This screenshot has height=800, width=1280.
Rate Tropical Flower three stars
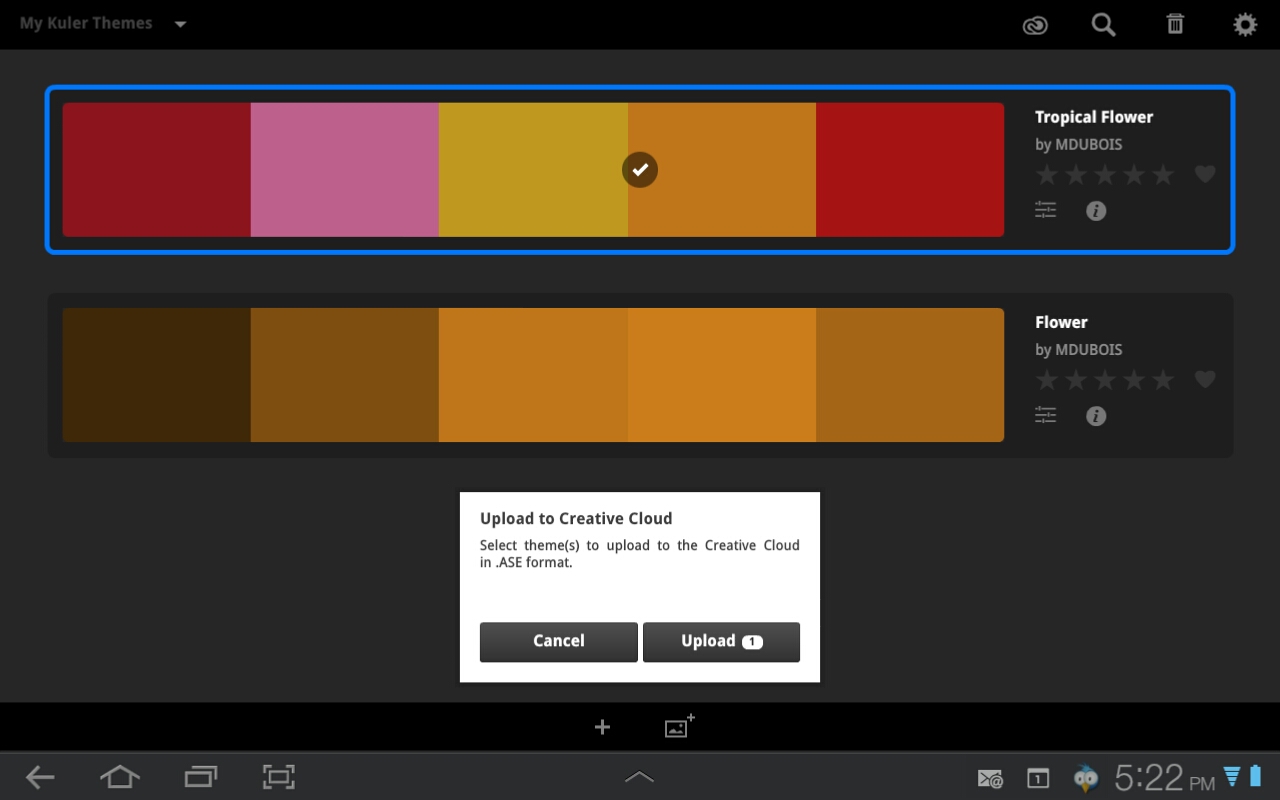[x=1105, y=175]
